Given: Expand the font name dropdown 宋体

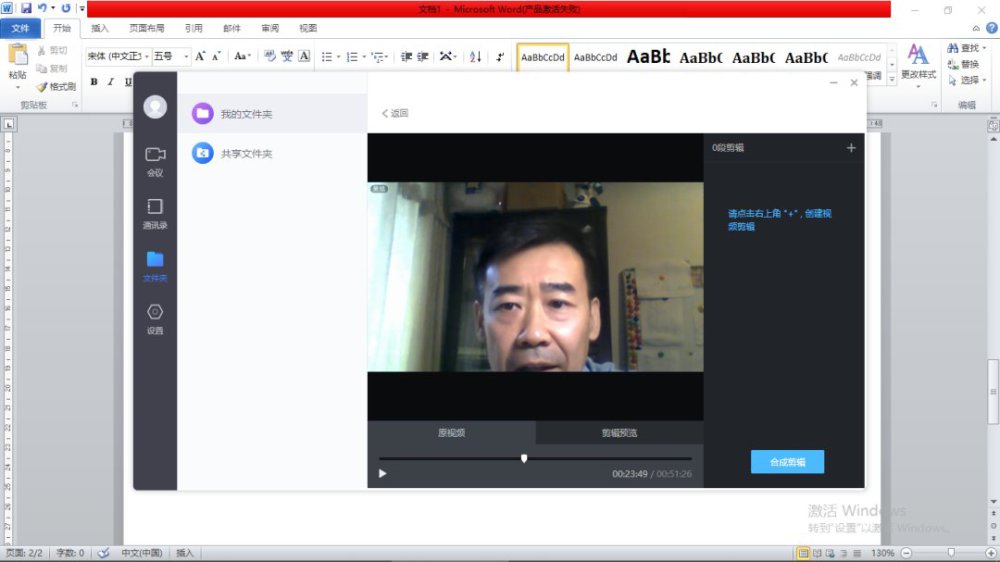Looking at the screenshot, I should click(x=146, y=57).
